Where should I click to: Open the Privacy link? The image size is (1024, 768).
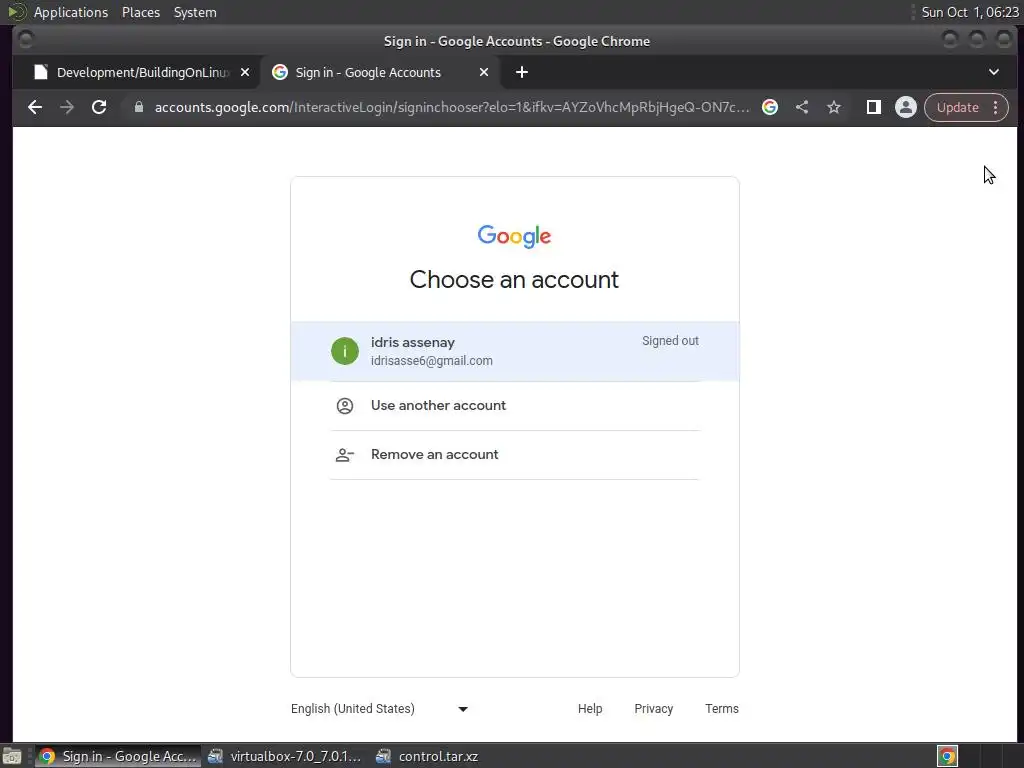653,709
